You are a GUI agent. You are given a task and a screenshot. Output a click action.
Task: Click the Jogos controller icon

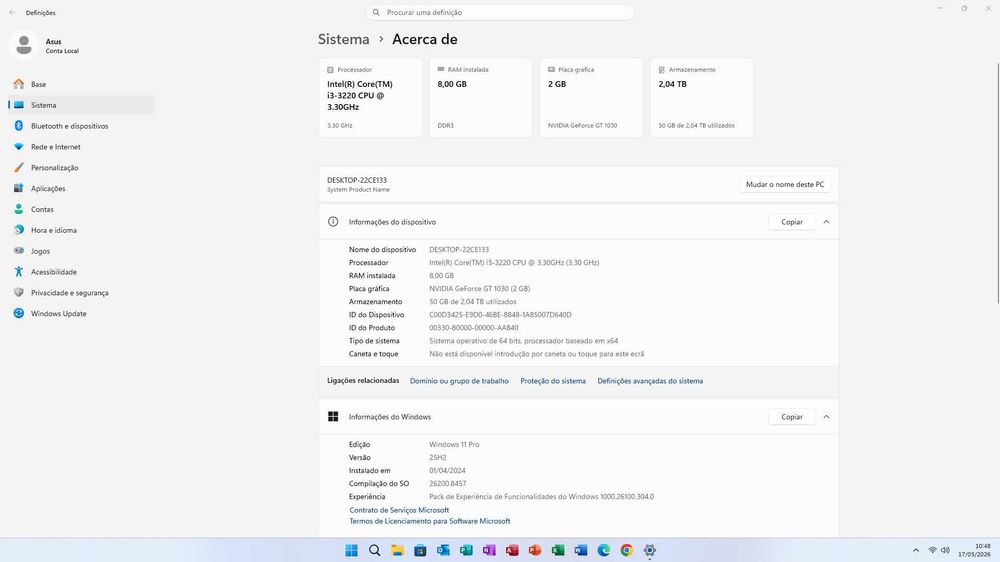18,251
